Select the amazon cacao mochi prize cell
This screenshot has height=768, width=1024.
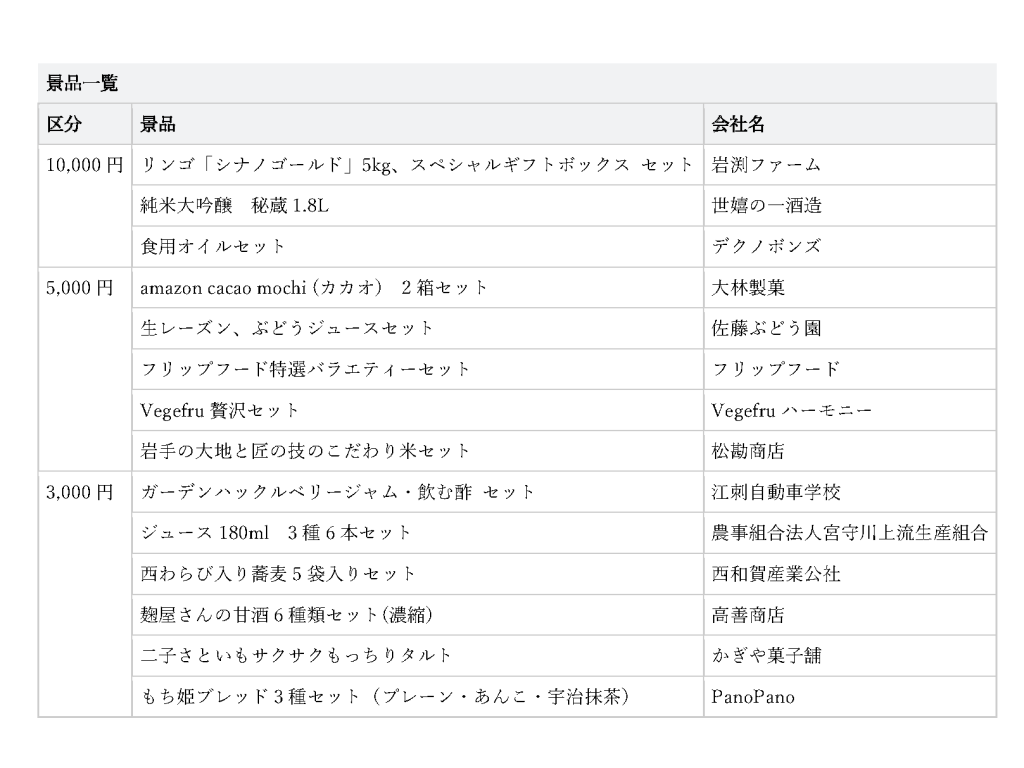pos(418,287)
